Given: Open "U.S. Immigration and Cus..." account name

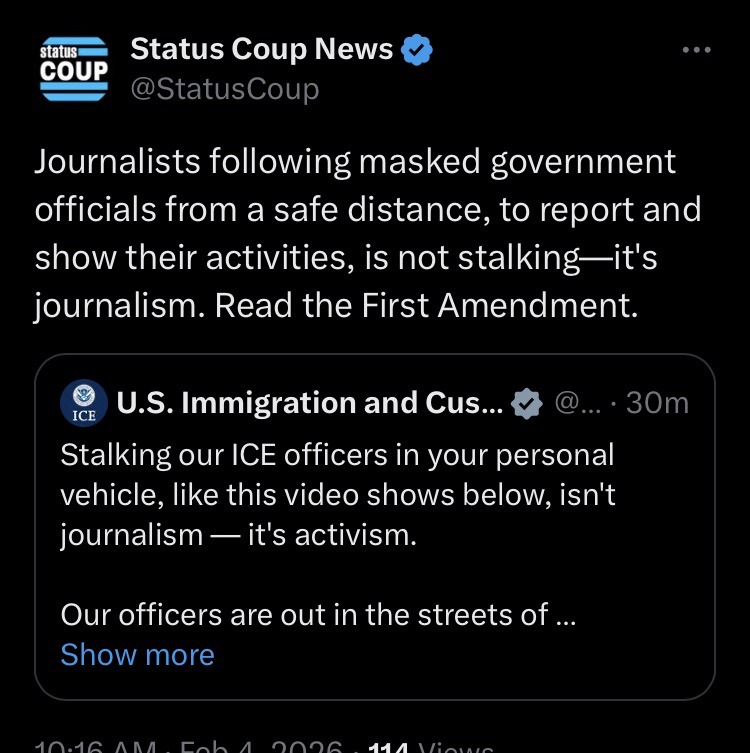Looking at the screenshot, I should pyautogui.click(x=310, y=402).
